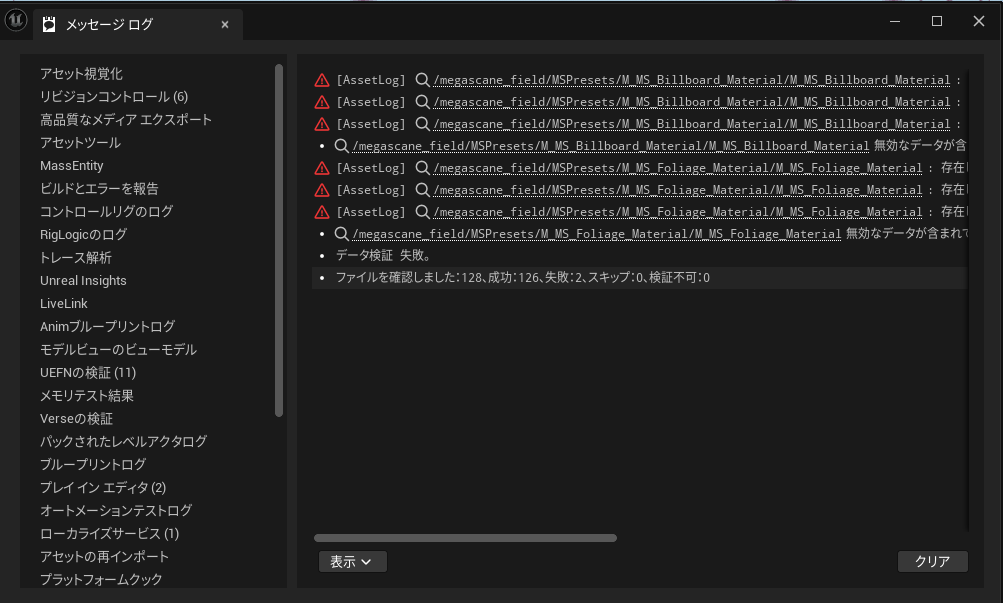Select ブループリントログ category
The width and height of the screenshot is (1003, 603).
tap(93, 465)
